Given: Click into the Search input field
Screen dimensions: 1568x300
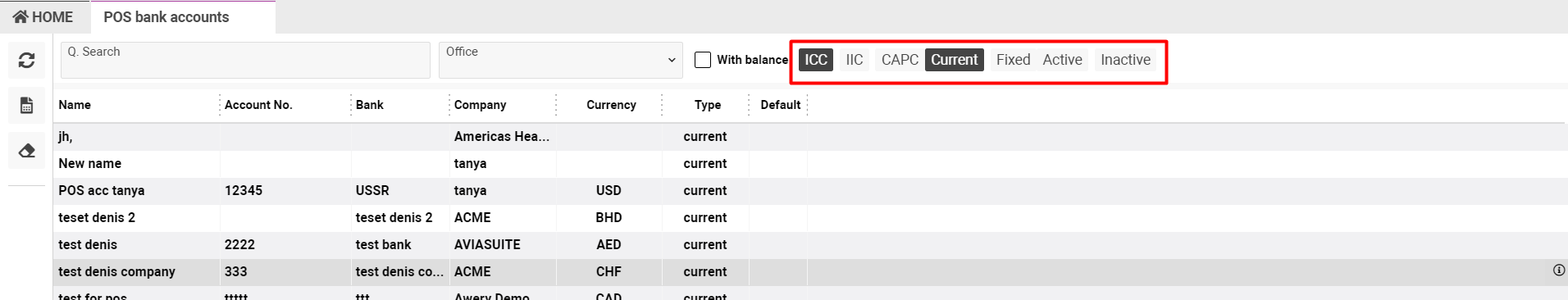Looking at the screenshot, I should [x=245, y=60].
